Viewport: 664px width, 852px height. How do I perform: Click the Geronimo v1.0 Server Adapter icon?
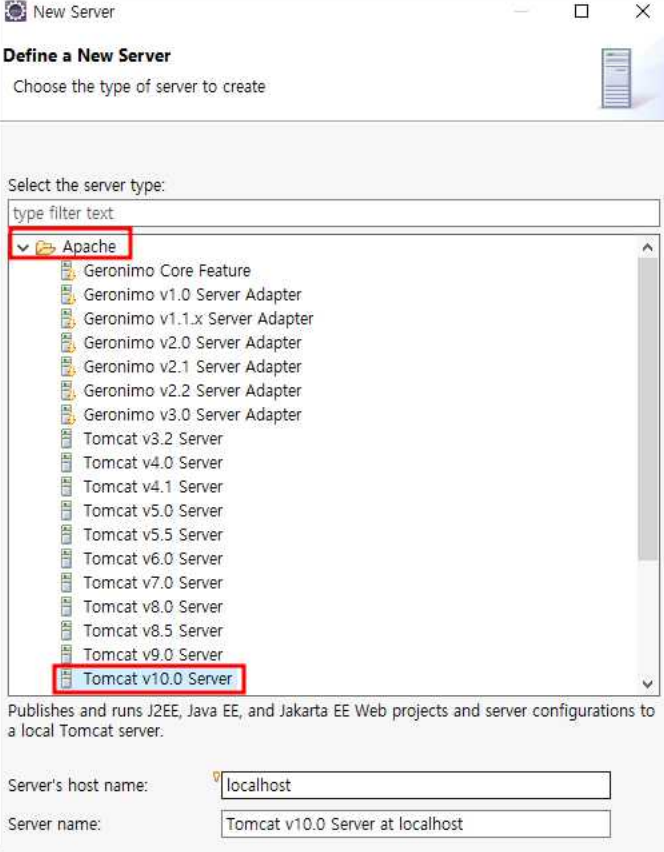[x=67, y=295]
